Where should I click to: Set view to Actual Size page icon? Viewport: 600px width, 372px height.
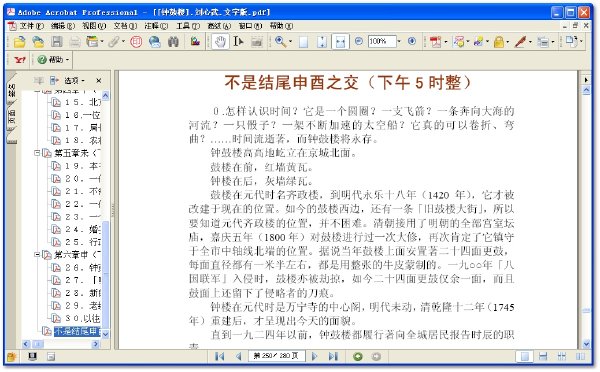pyautogui.click(x=303, y=41)
